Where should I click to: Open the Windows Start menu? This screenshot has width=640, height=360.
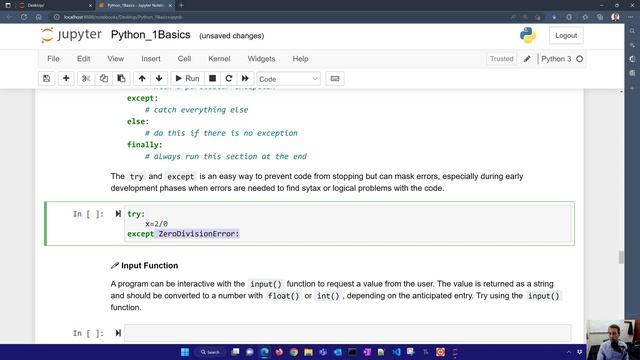point(185,352)
